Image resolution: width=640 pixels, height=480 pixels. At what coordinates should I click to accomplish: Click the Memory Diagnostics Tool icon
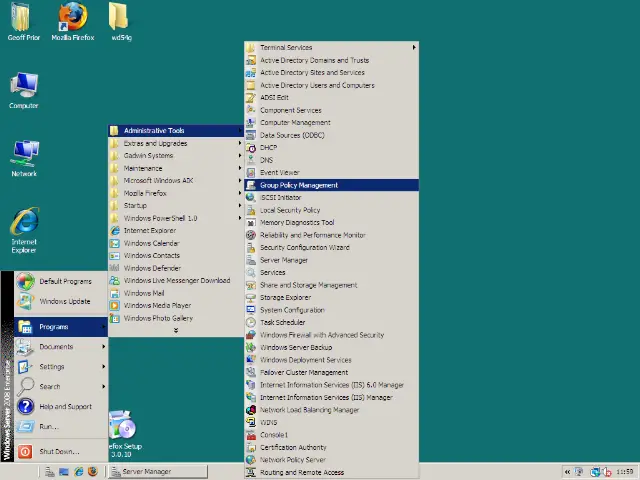coord(251,222)
